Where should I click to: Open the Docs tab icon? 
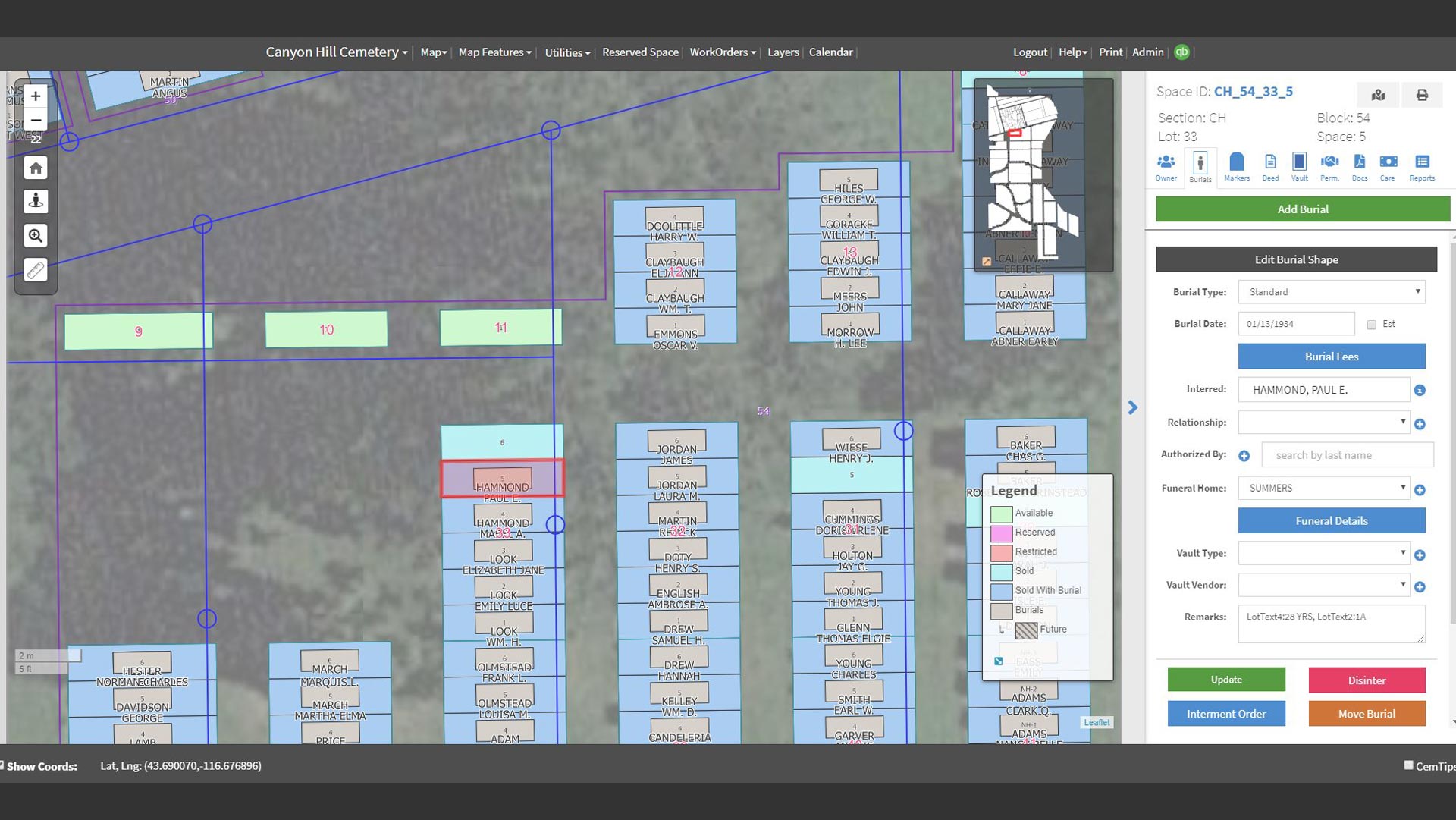[x=1360, y=168]
